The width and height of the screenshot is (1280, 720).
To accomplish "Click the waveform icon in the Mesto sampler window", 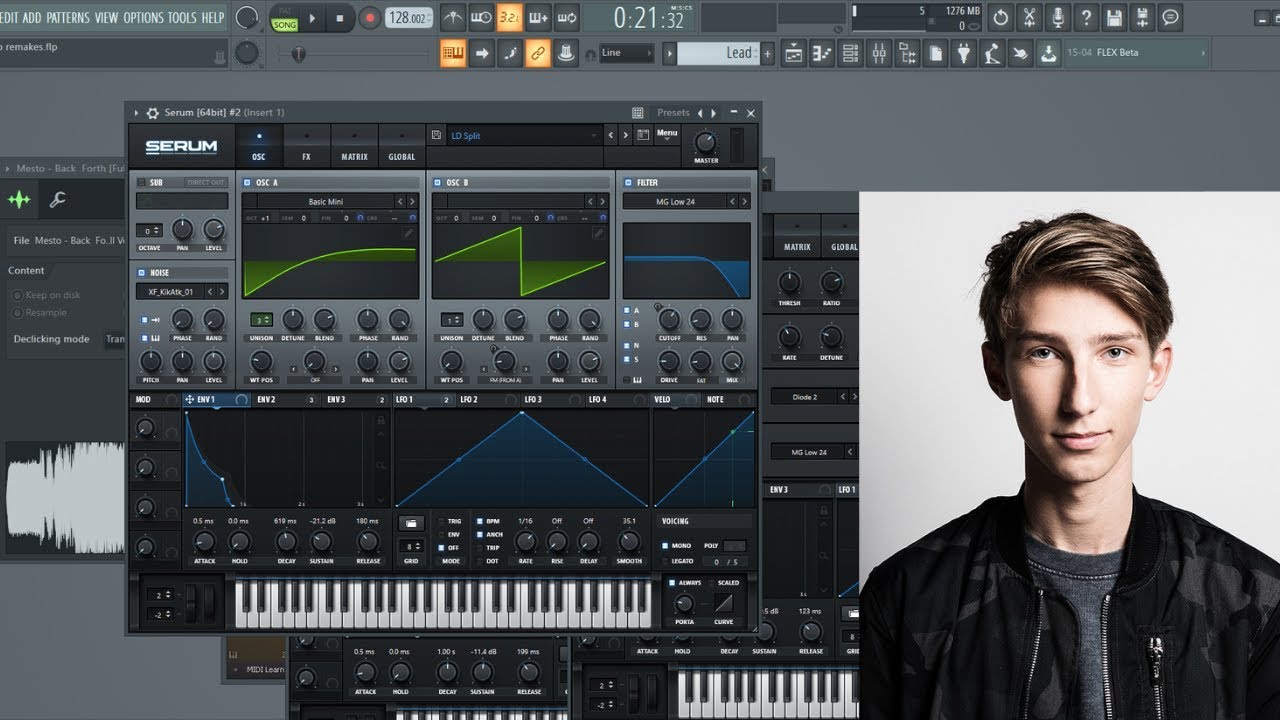I will [x=19, y=200].
